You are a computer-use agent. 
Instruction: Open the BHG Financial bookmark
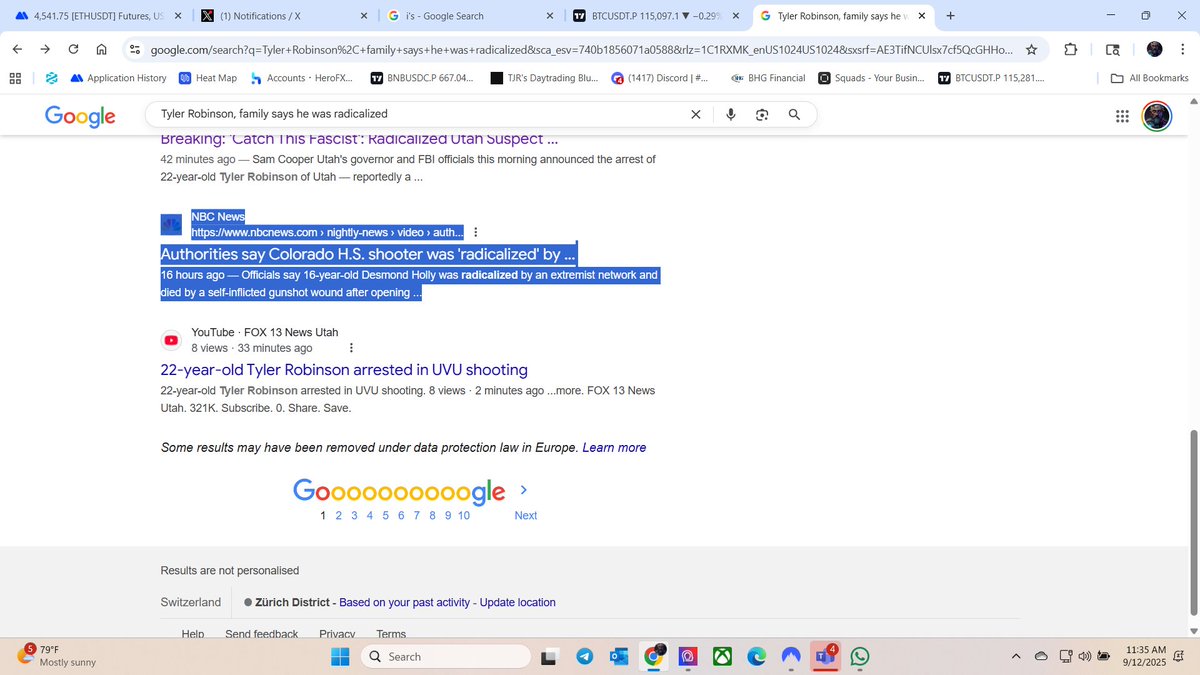click(768, 78)
